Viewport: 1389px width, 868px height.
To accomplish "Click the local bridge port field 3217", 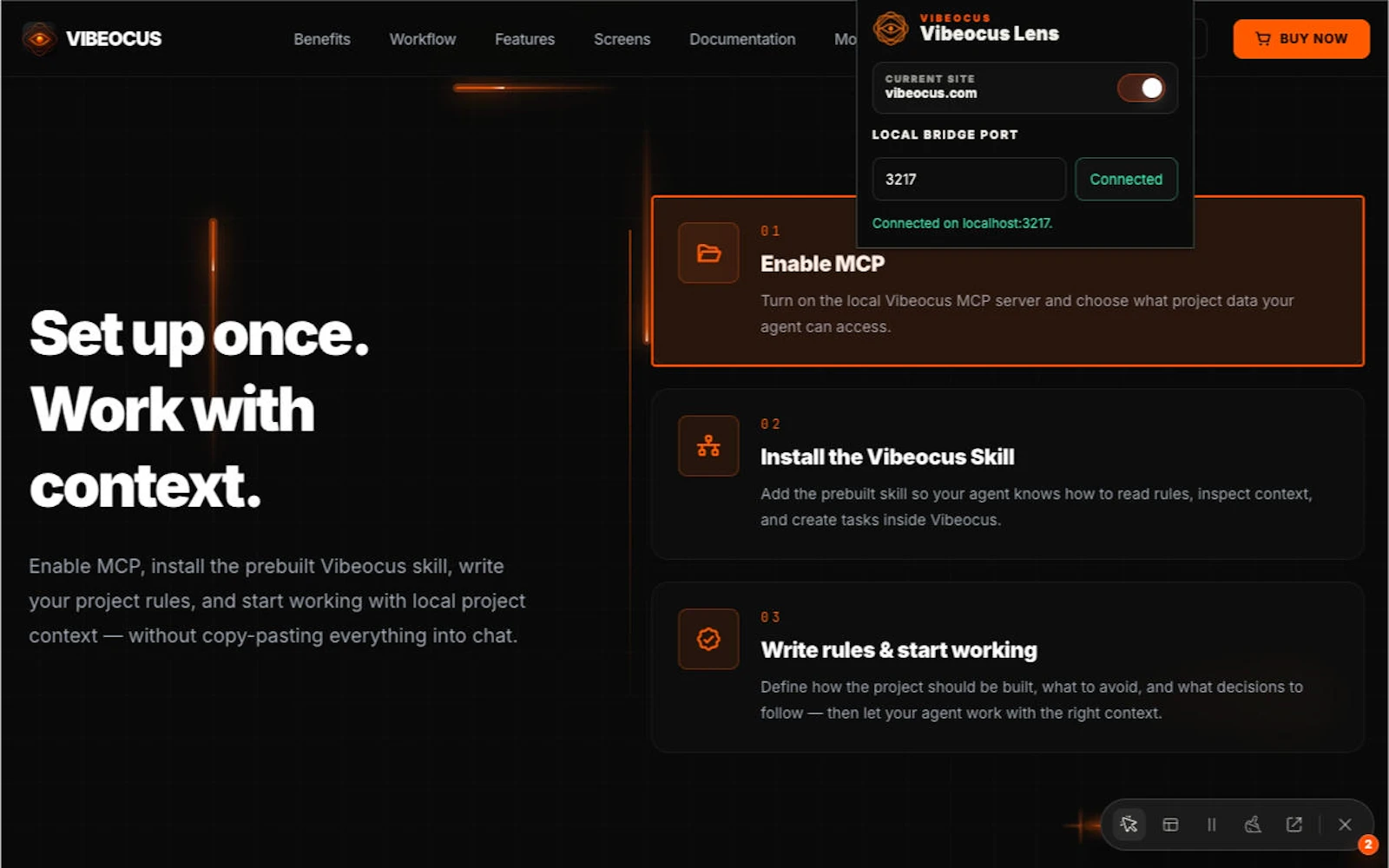I will (x=969, y=179).
